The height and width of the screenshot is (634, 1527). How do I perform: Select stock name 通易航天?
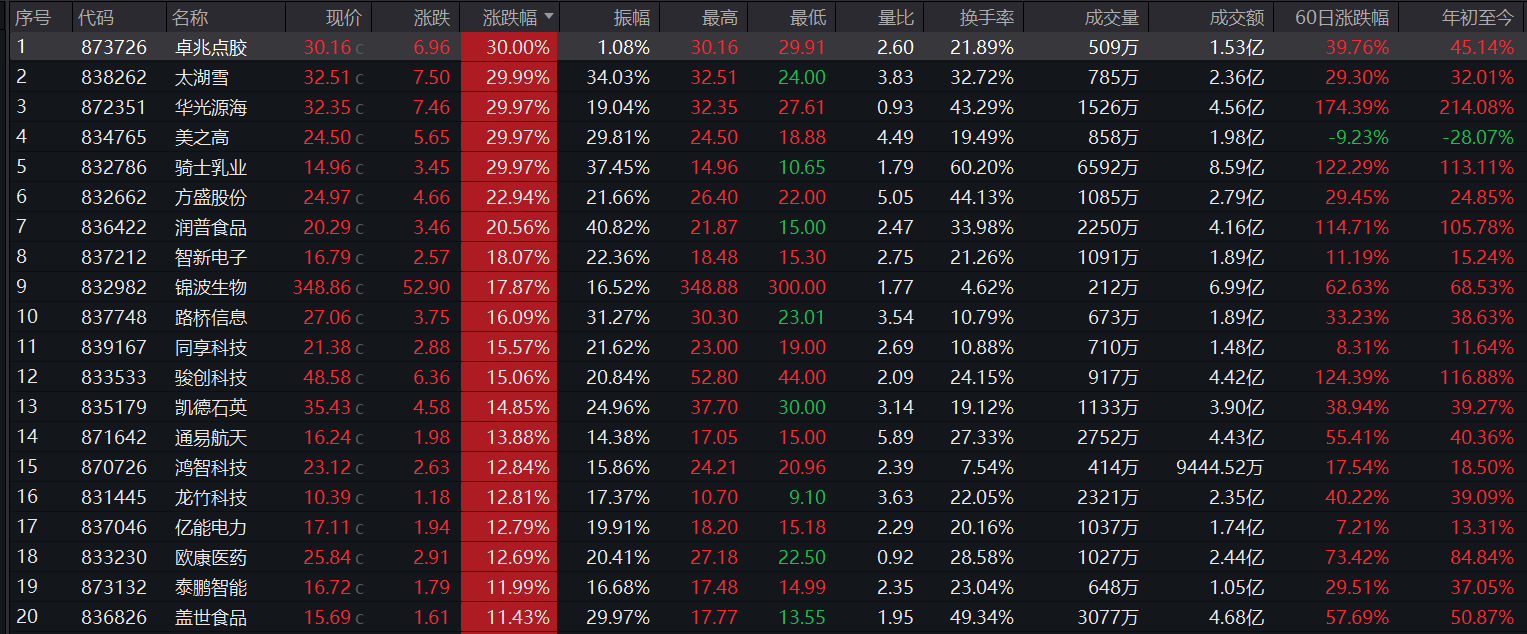210,437
